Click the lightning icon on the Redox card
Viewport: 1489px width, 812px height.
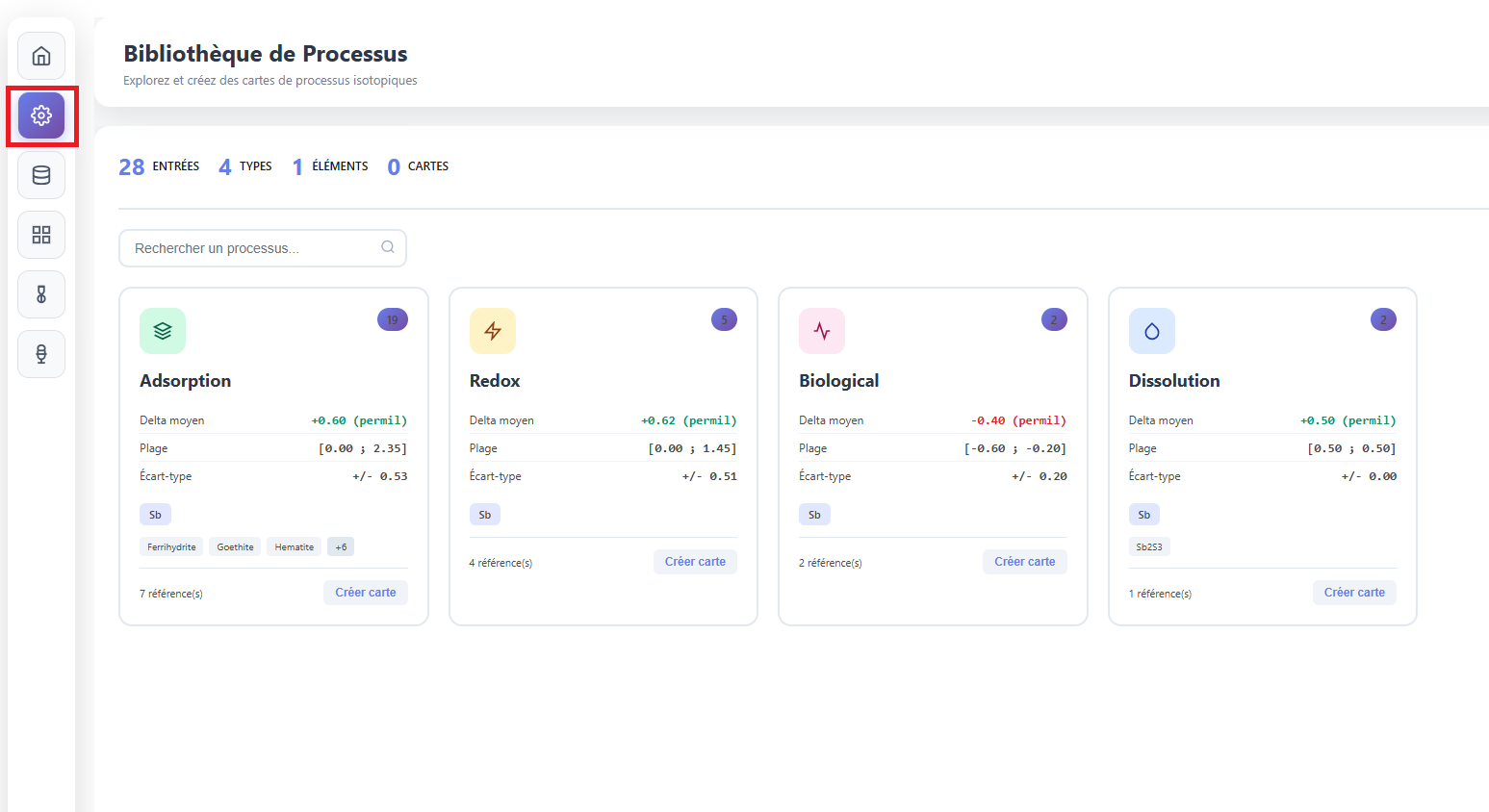point(492,330)
